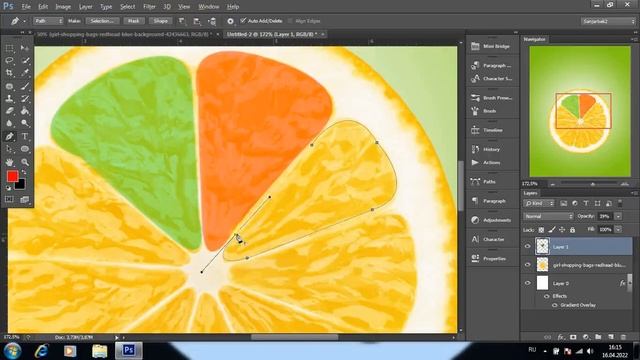The image size is (640, 360).
Task: Select the Pen tool in toolbox
Action: click(9, 136)
